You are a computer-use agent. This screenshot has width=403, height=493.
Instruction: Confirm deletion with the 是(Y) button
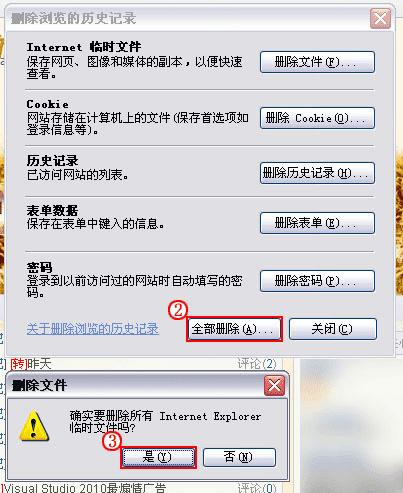(158, 457)
